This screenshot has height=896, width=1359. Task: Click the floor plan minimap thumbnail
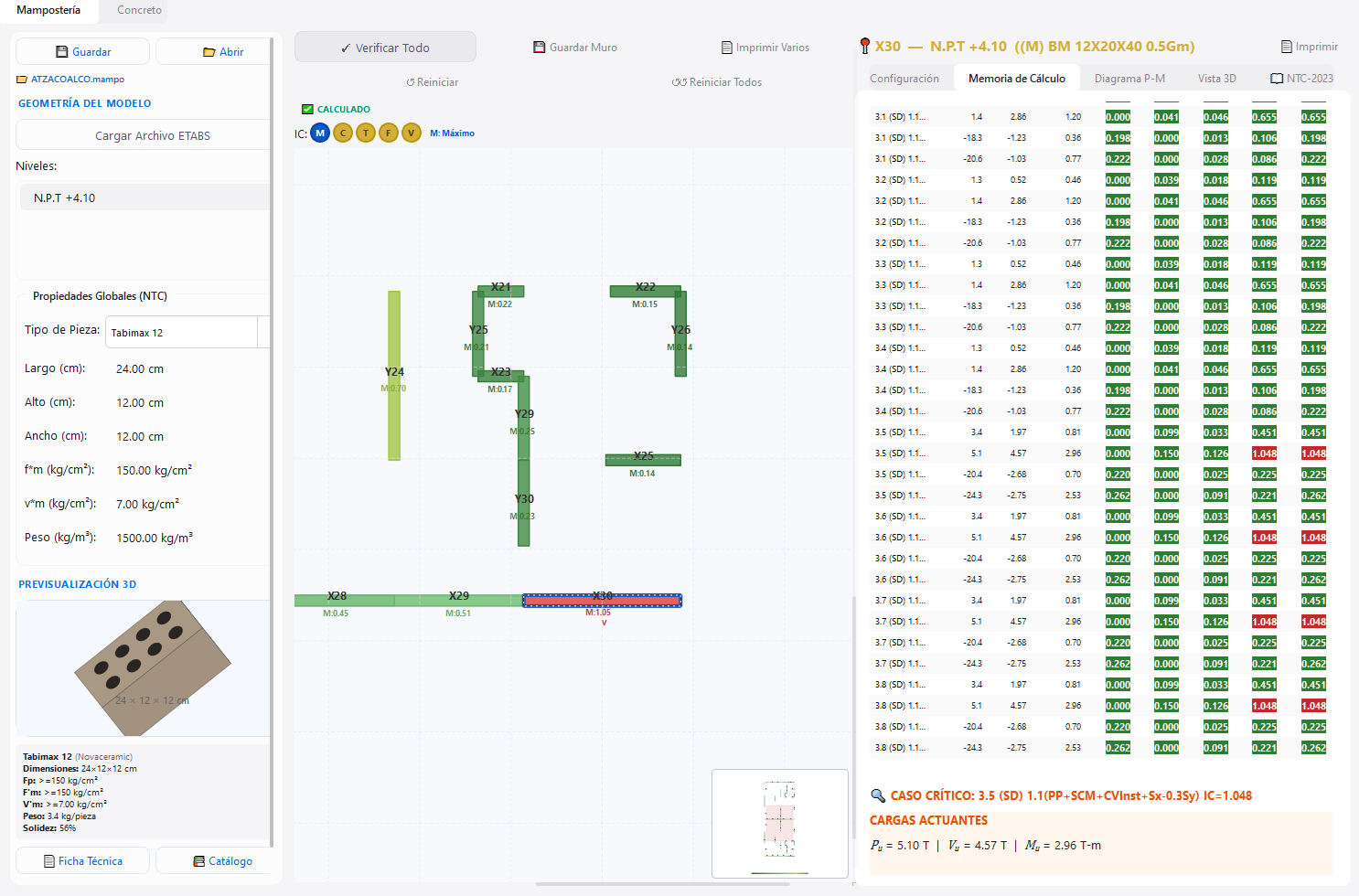coord(780,823)
